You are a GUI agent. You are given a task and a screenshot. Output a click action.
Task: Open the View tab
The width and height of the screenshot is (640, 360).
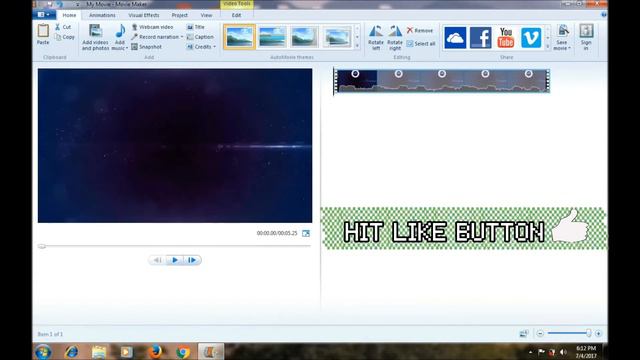206,15
